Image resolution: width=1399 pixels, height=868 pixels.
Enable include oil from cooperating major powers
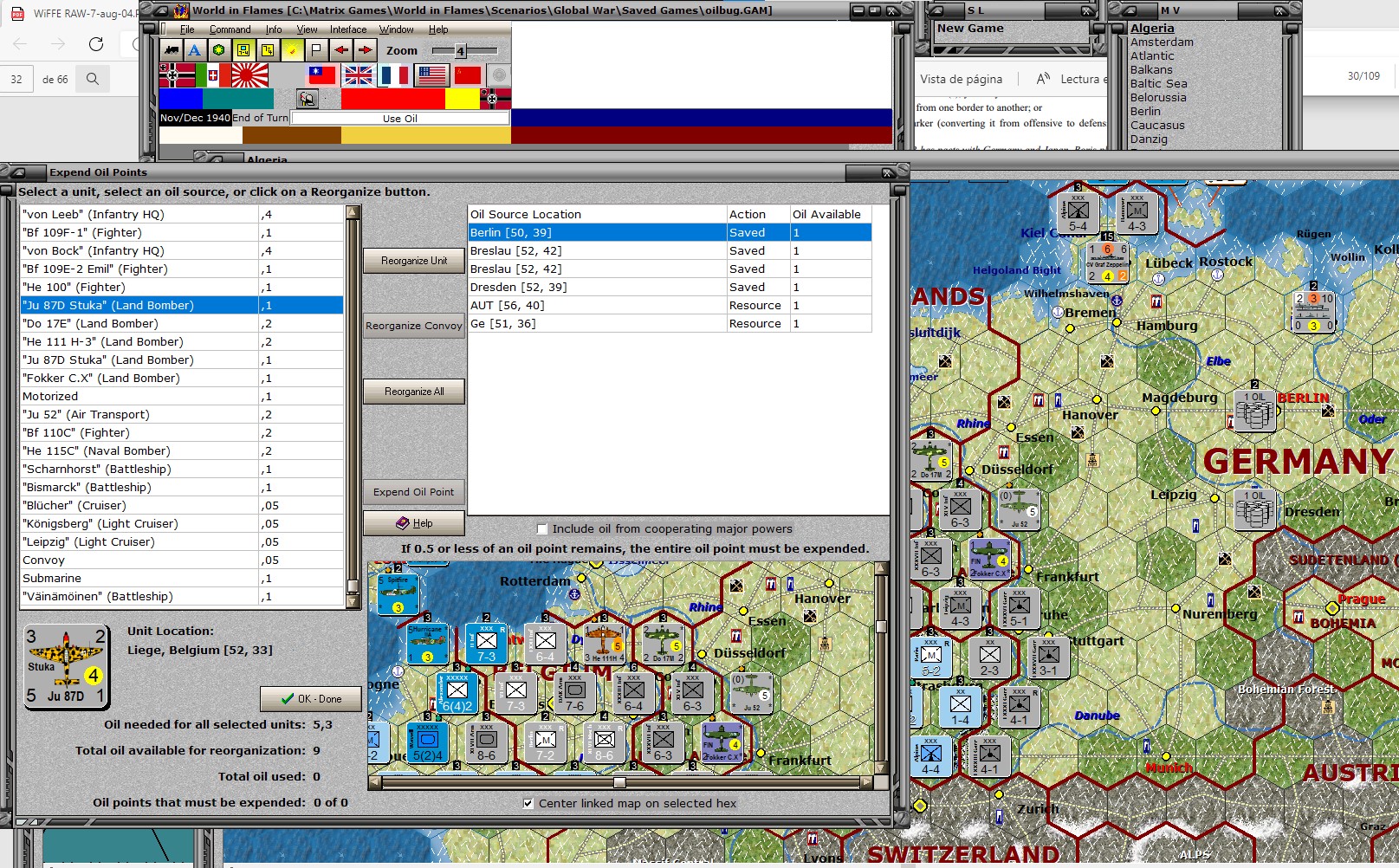pyautogui.click(x=542, y=528)
